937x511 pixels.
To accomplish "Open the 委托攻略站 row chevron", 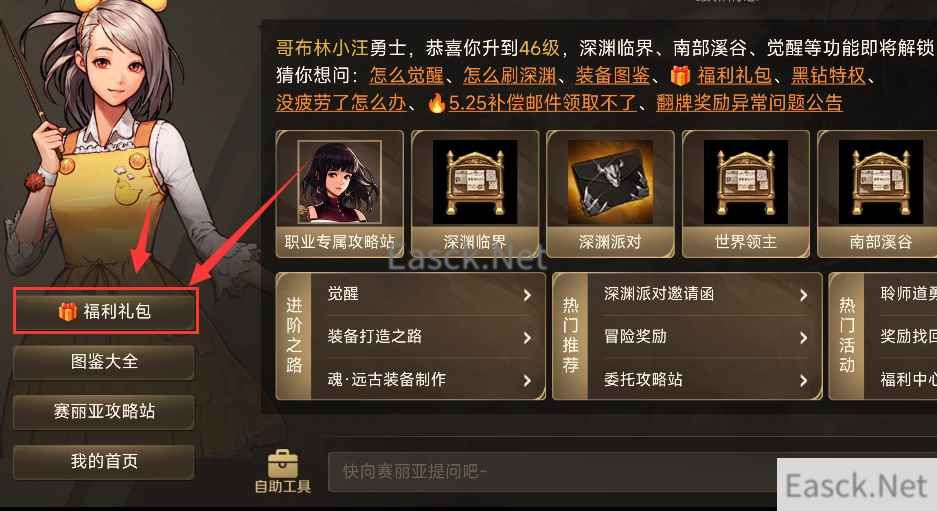I will coord(803,381).
